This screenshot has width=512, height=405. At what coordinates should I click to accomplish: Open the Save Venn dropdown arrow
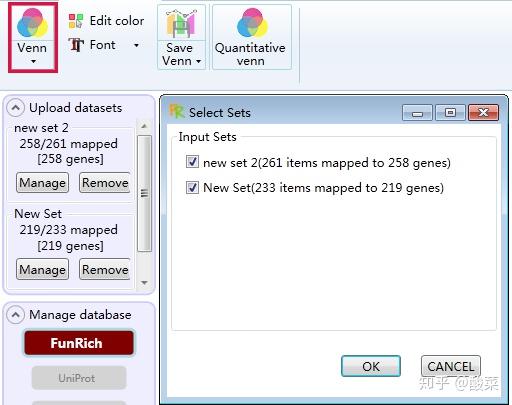[x=198, y=61]
